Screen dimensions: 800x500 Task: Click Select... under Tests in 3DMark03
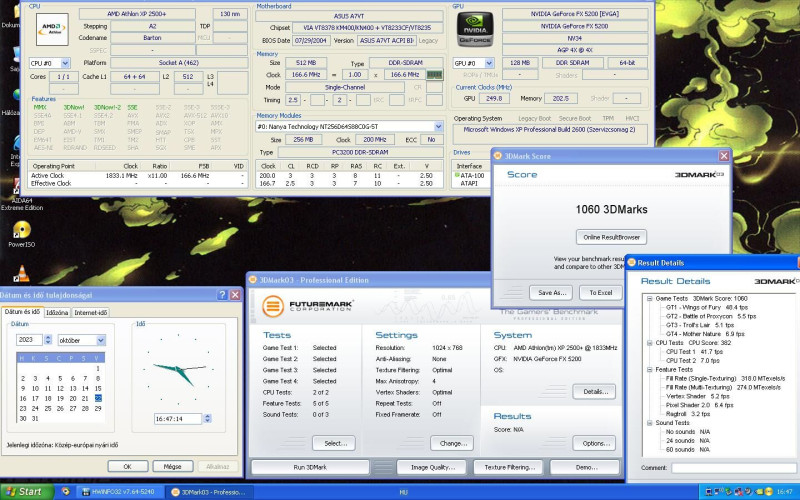click(334, 443)
